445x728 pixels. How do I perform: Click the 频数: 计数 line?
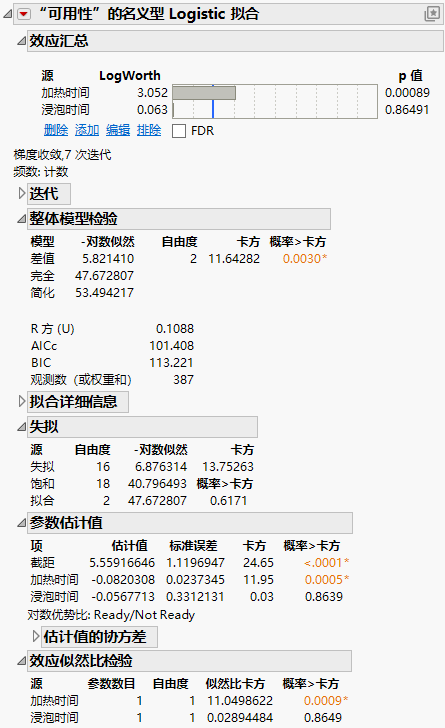point(41,172)
